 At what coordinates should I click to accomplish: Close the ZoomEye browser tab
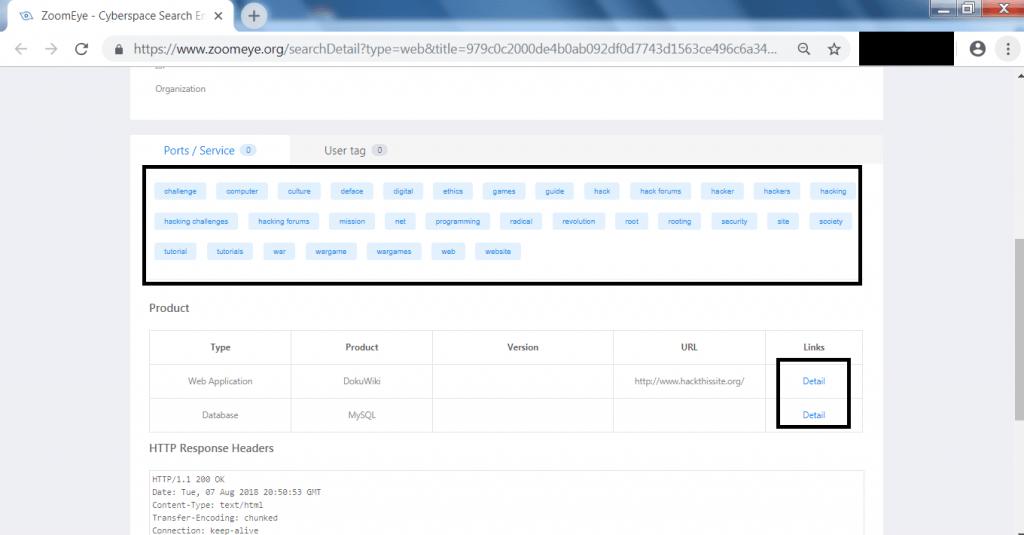tap(219, 16)
